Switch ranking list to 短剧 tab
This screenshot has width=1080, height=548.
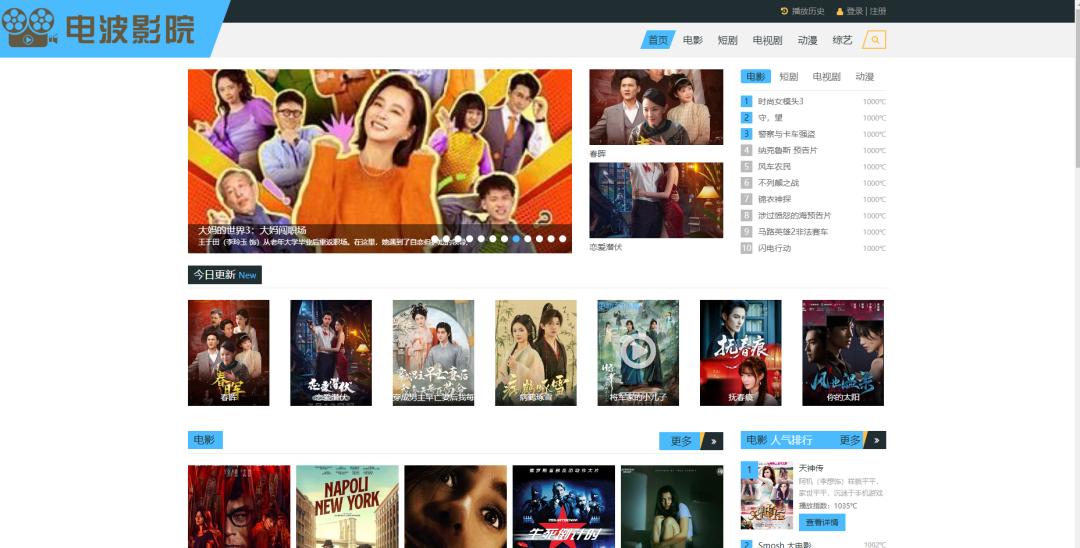click(789, 77)
